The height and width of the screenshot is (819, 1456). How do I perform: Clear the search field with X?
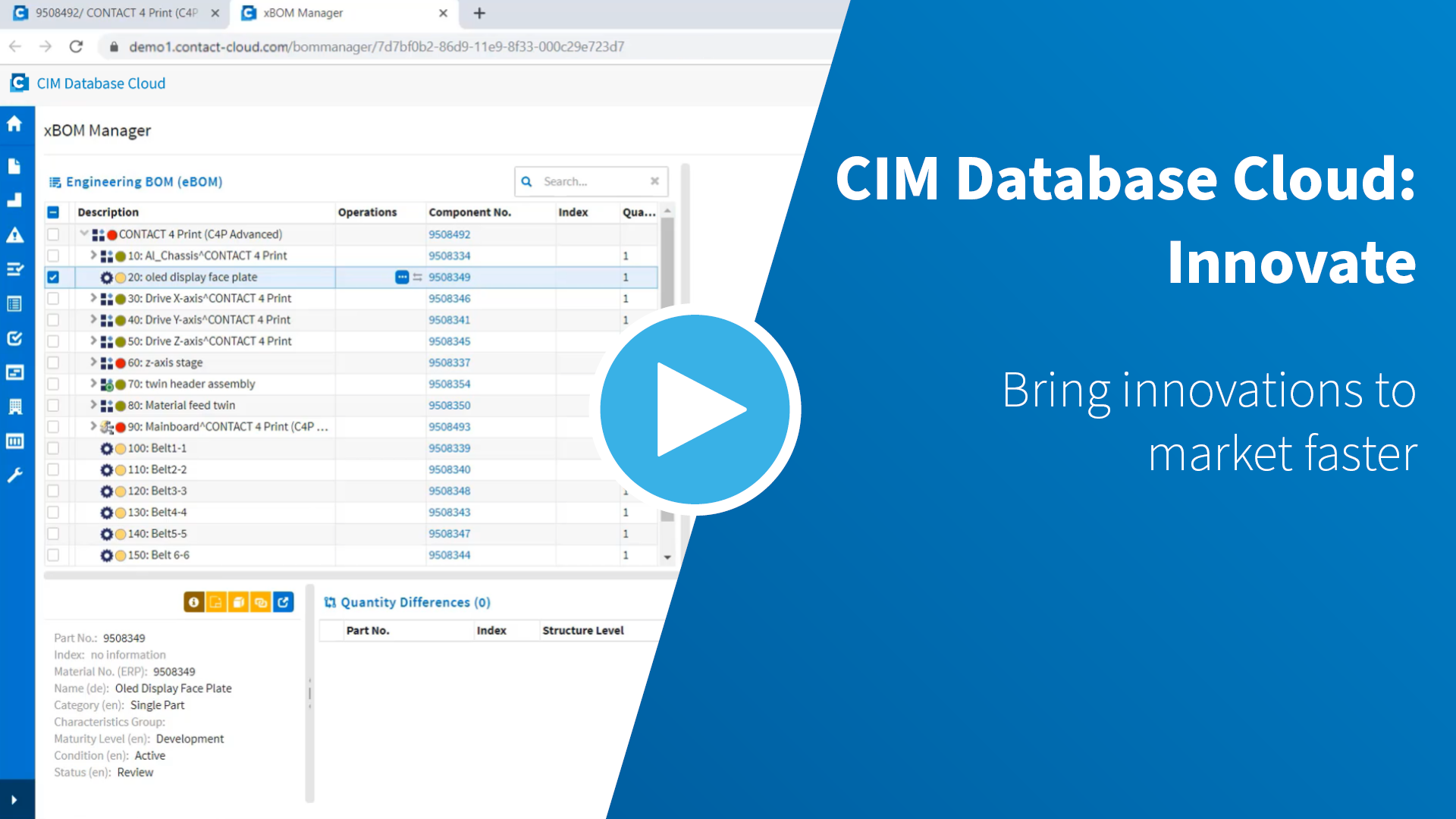point(654,181)
